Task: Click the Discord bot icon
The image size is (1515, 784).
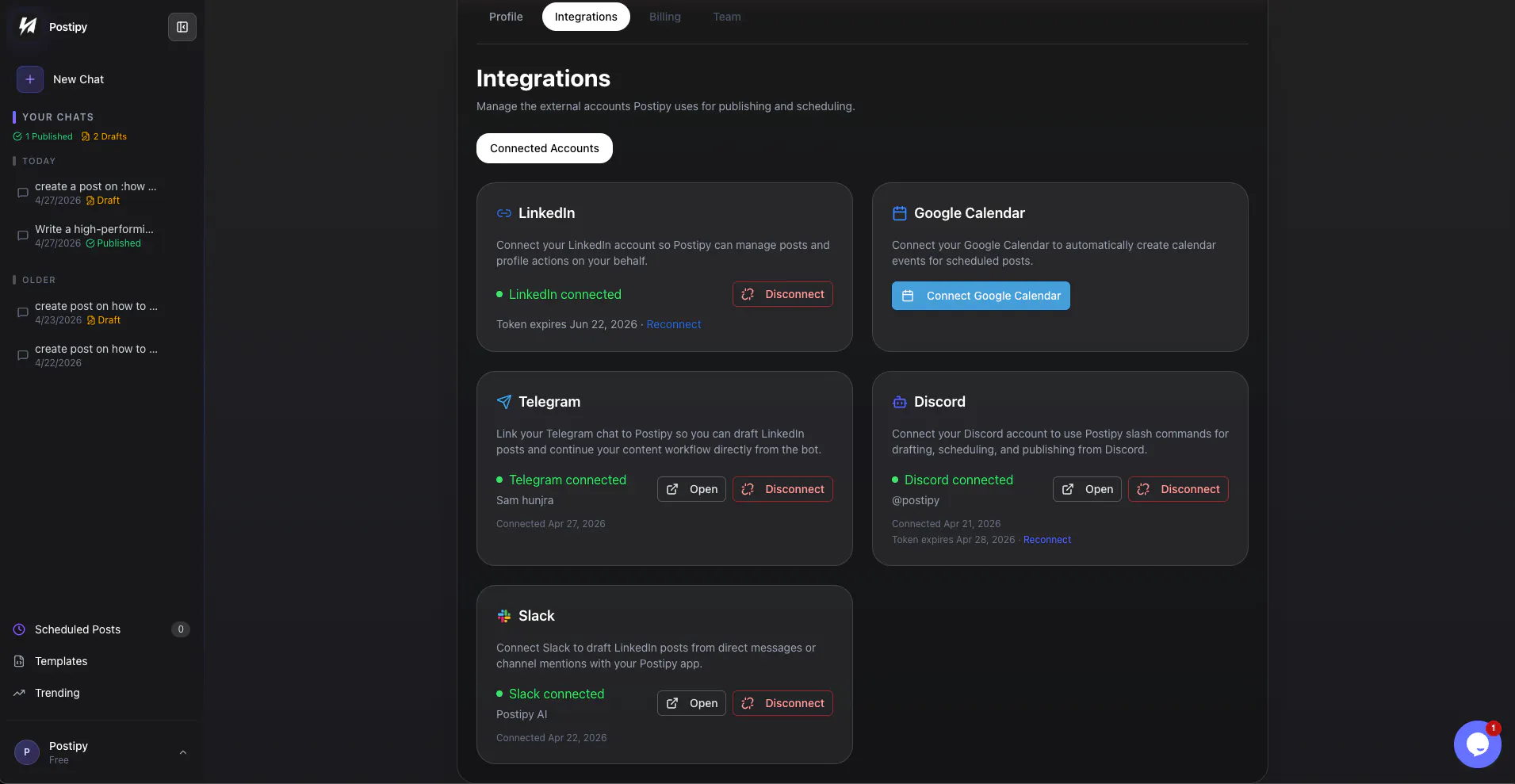Action: 900,402
